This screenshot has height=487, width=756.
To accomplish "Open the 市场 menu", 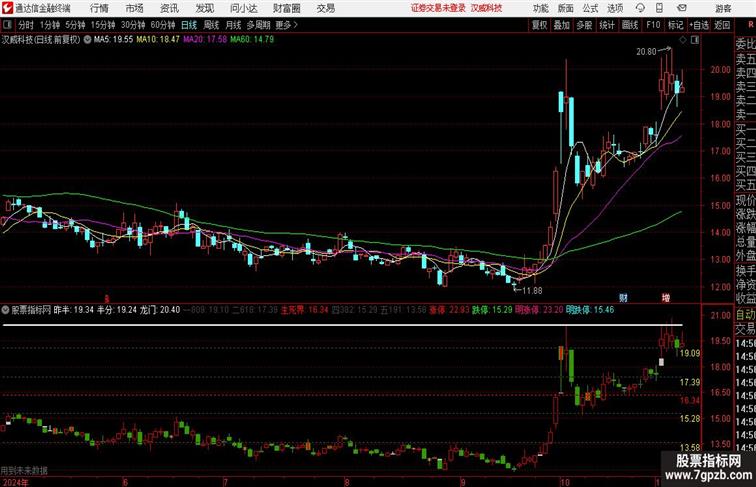I will [x=135, y=8].
